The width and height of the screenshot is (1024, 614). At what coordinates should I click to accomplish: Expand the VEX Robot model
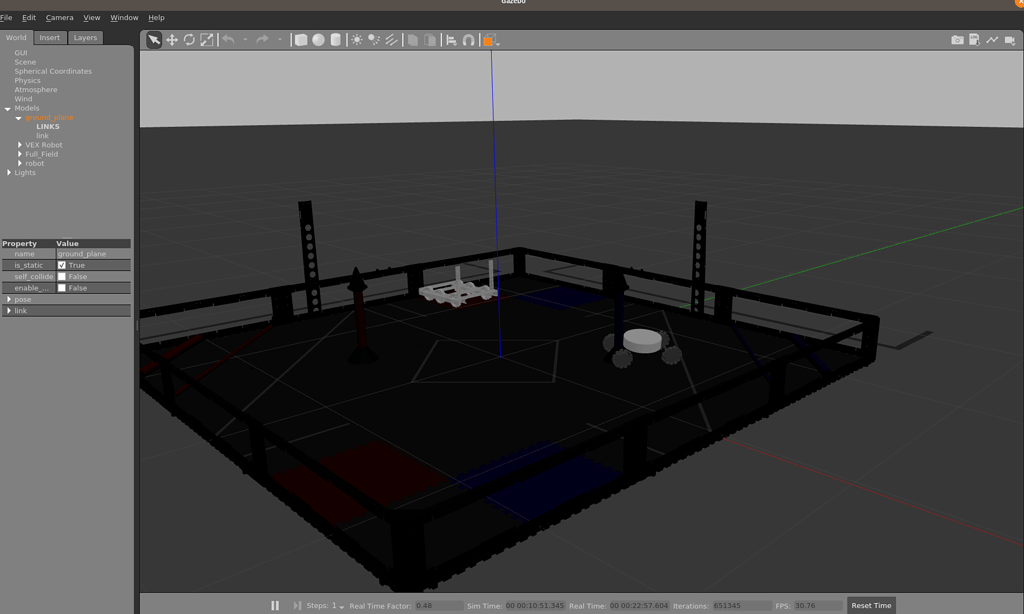tap(19, 144)
